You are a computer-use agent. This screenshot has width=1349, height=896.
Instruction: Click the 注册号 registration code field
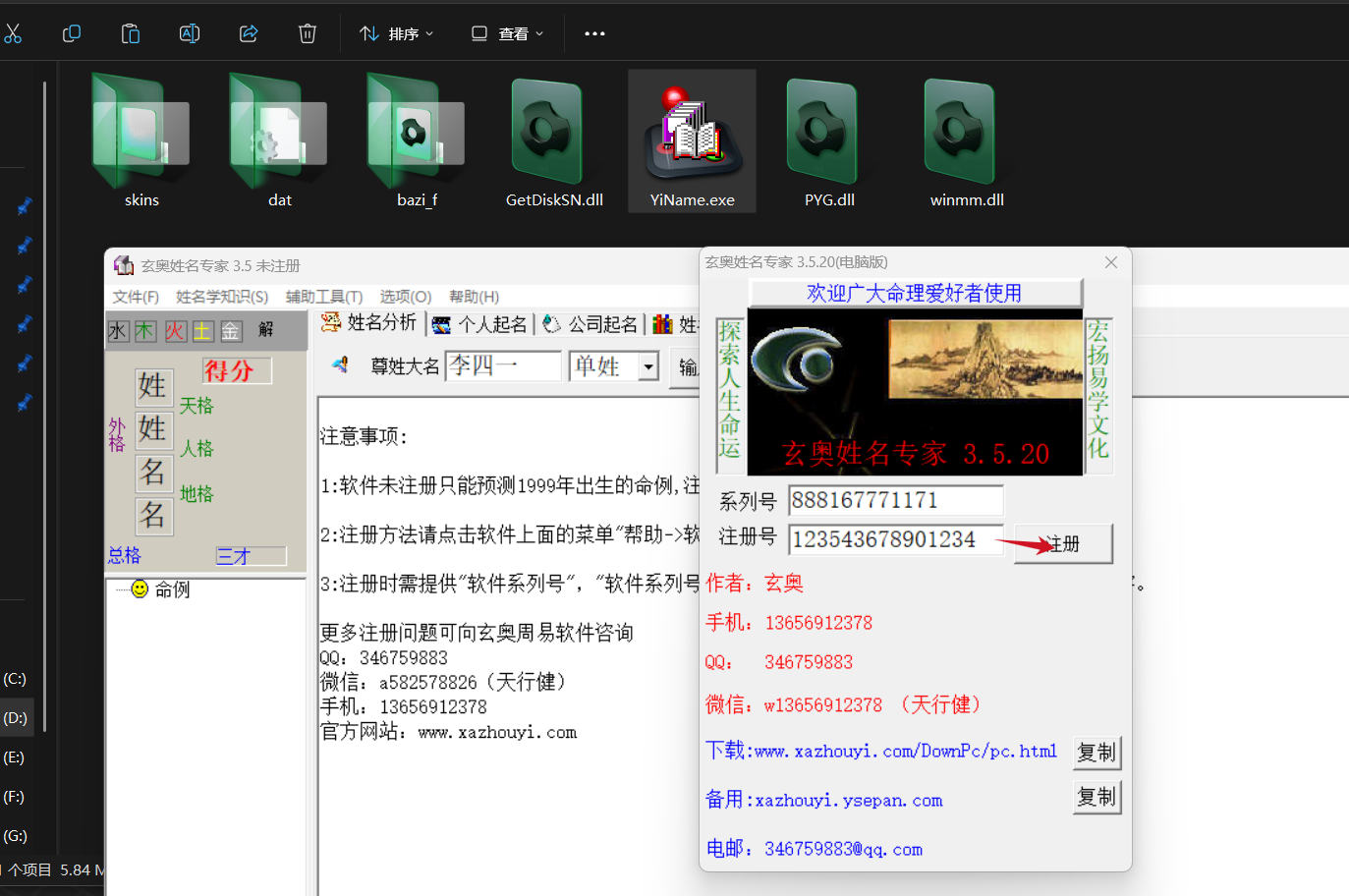click(896, 539)
